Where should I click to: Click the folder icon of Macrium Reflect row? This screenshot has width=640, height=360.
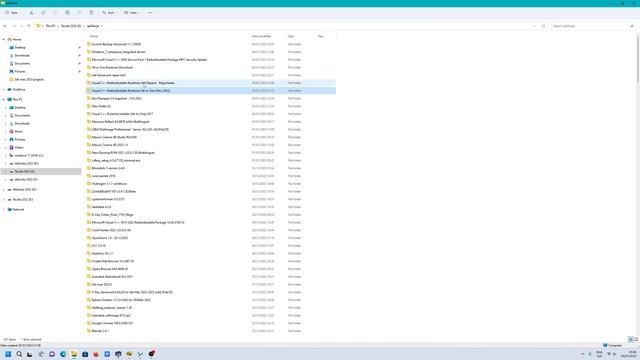point(89,122)
